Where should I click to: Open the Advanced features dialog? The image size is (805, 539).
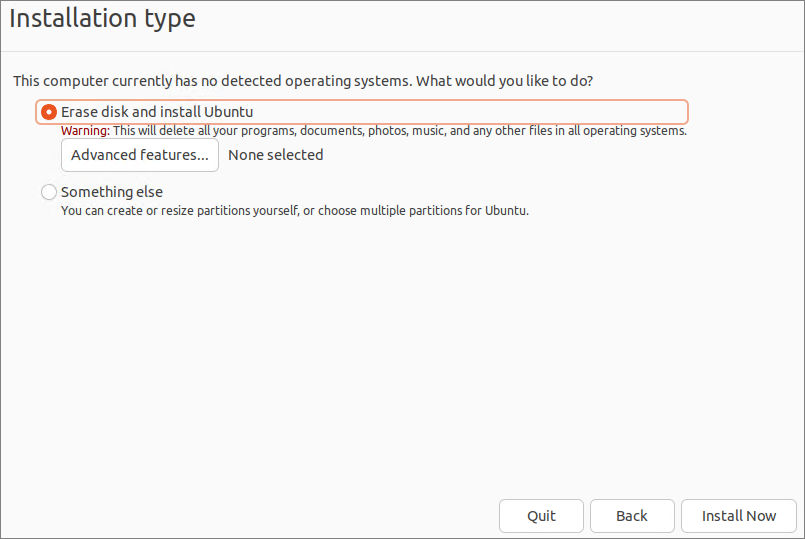tap(140, 155)
